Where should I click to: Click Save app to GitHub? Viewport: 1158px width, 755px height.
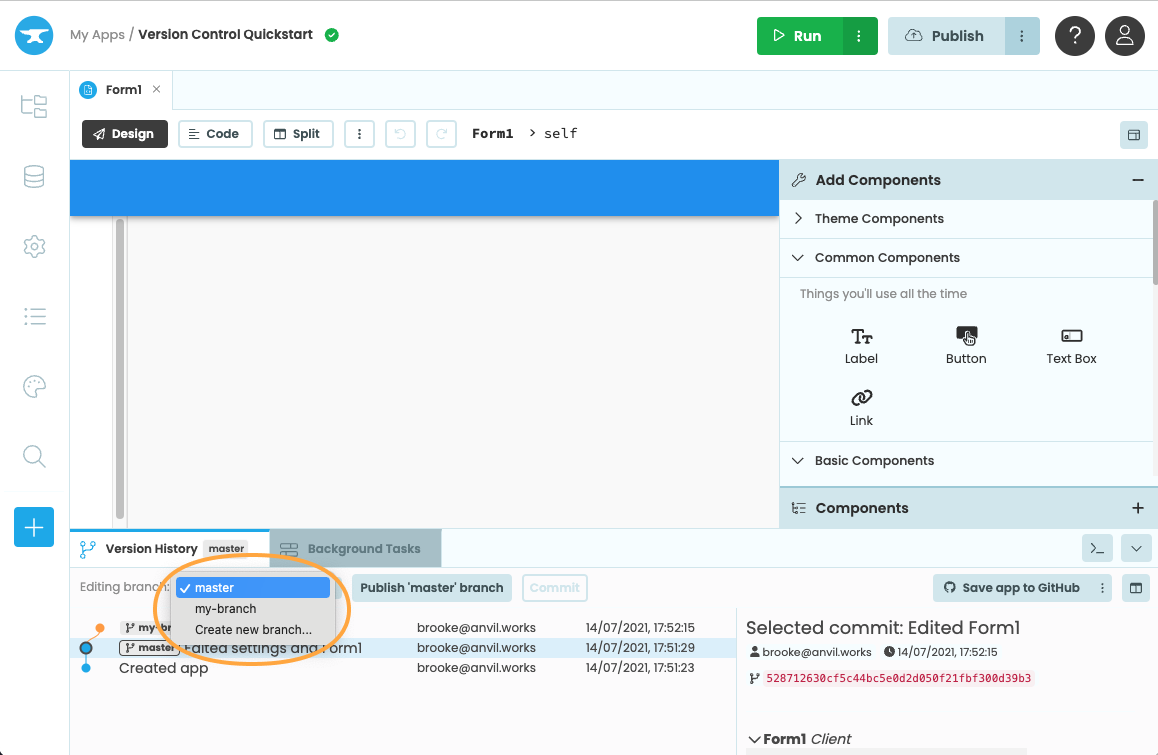click(1011, 588)
